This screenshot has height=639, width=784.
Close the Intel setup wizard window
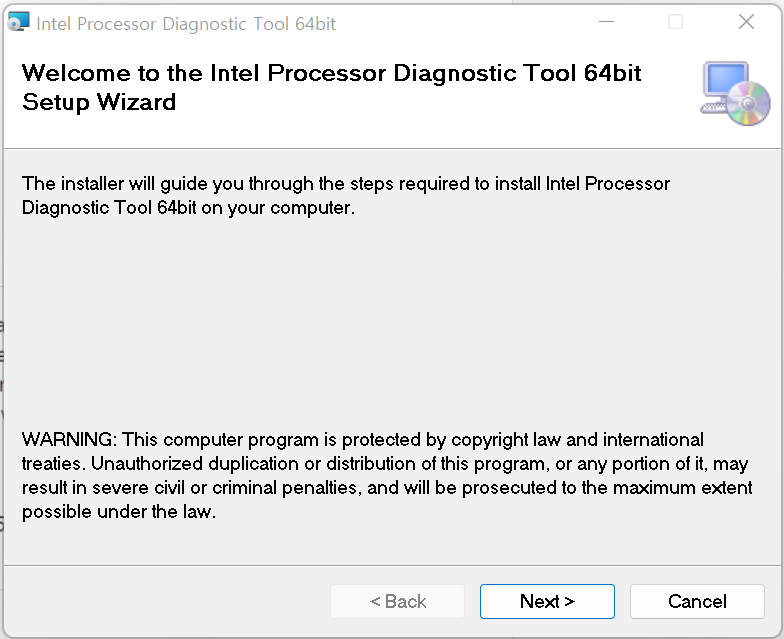point(746,22)
